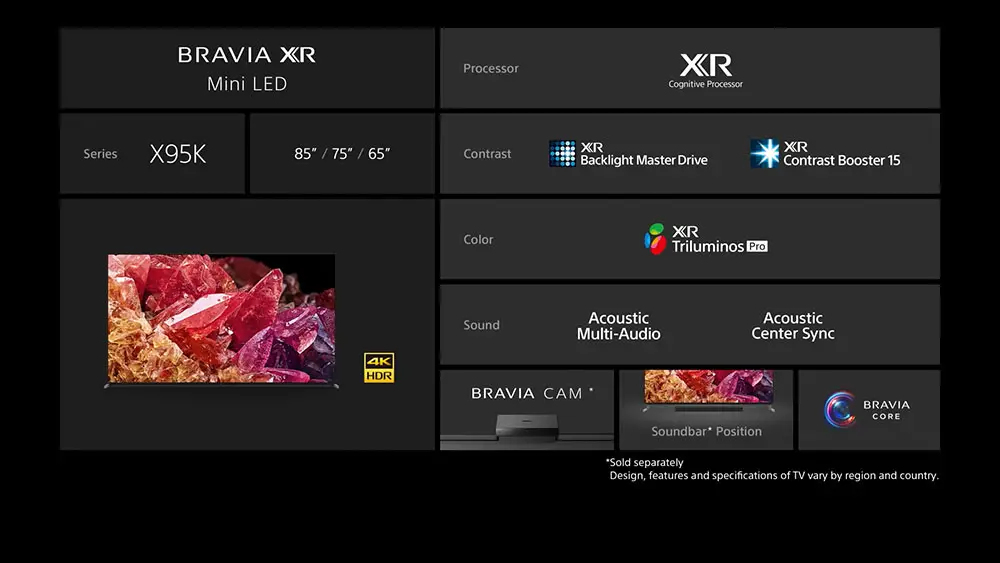Screen dimensions: 1000x563
Task: Click the "Series" label
Action: click(100, 154)
